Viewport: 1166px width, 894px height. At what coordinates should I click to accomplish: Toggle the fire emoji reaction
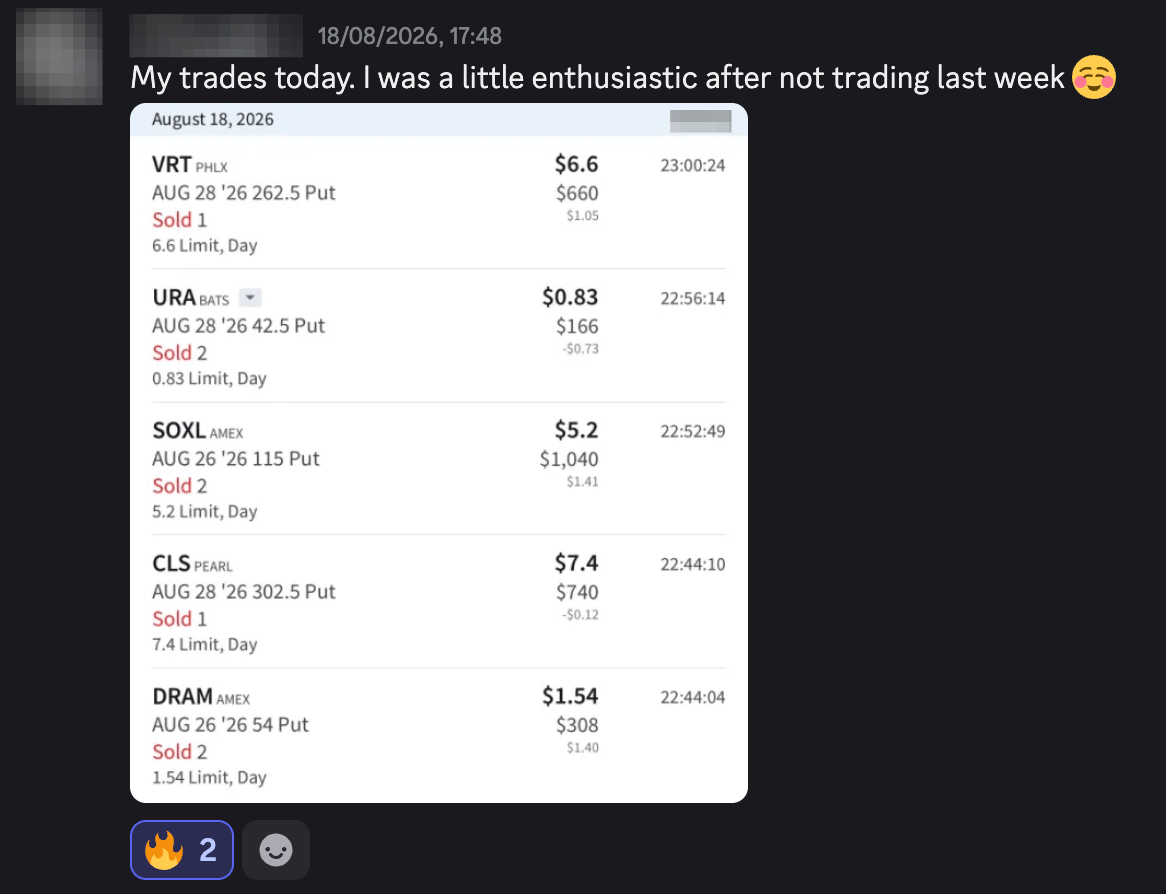coord(181,850)
